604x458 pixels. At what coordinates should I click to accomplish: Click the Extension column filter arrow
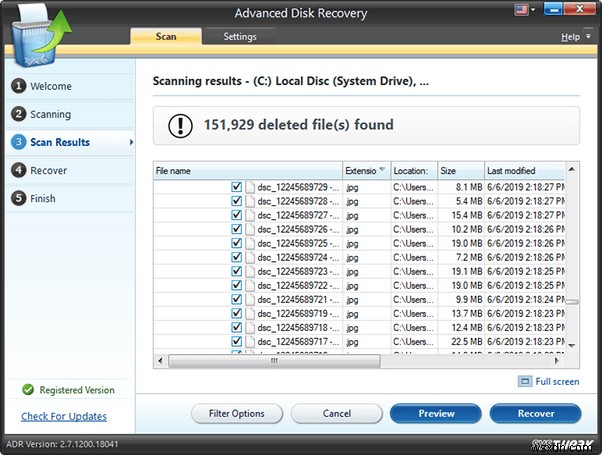pos(382,170)
